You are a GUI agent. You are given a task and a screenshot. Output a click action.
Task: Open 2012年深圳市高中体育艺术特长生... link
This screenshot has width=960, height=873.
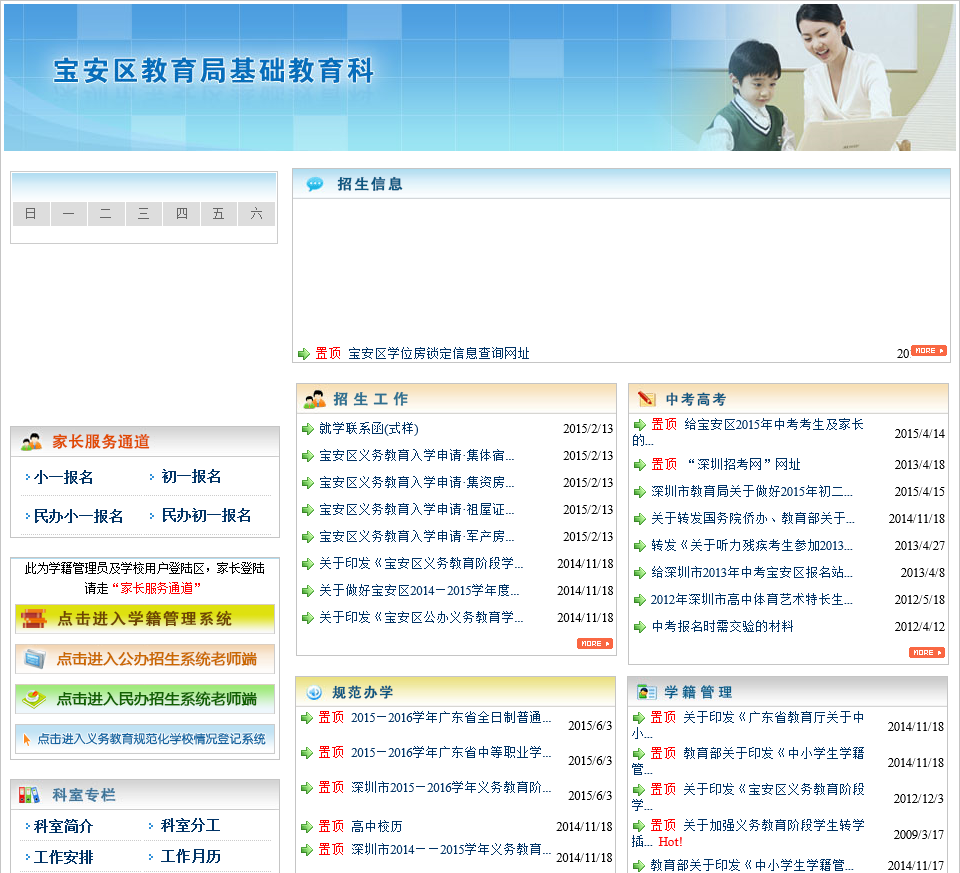(x=751, y=599)
